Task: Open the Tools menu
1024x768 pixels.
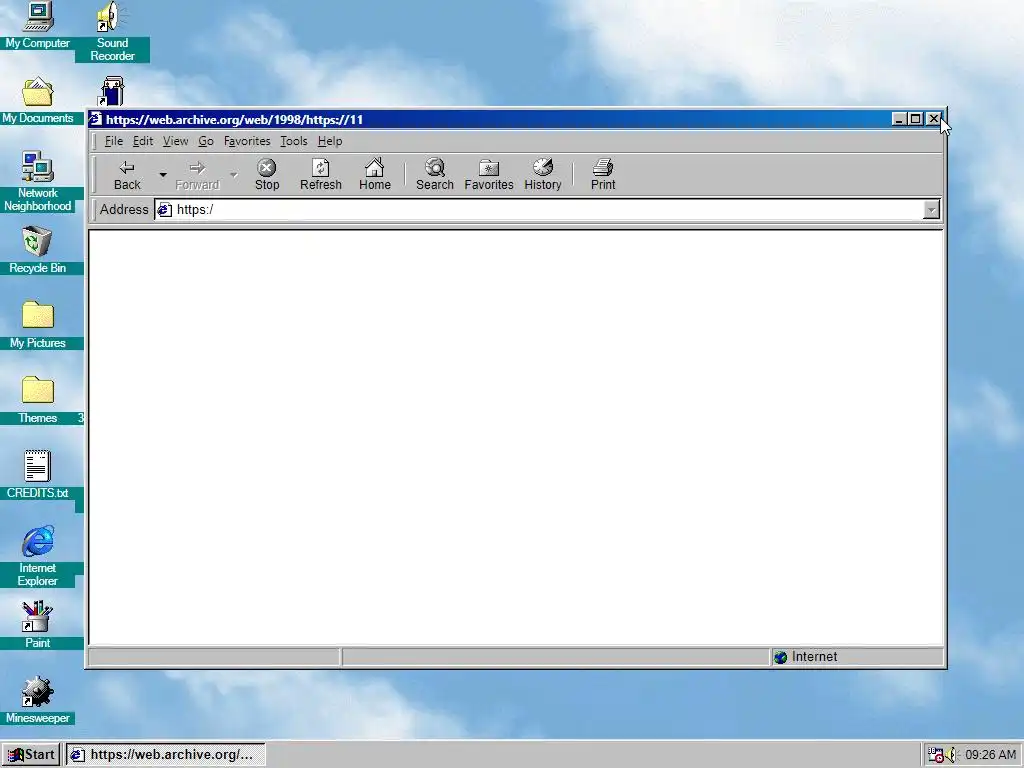Action: [x=293, y=141]
